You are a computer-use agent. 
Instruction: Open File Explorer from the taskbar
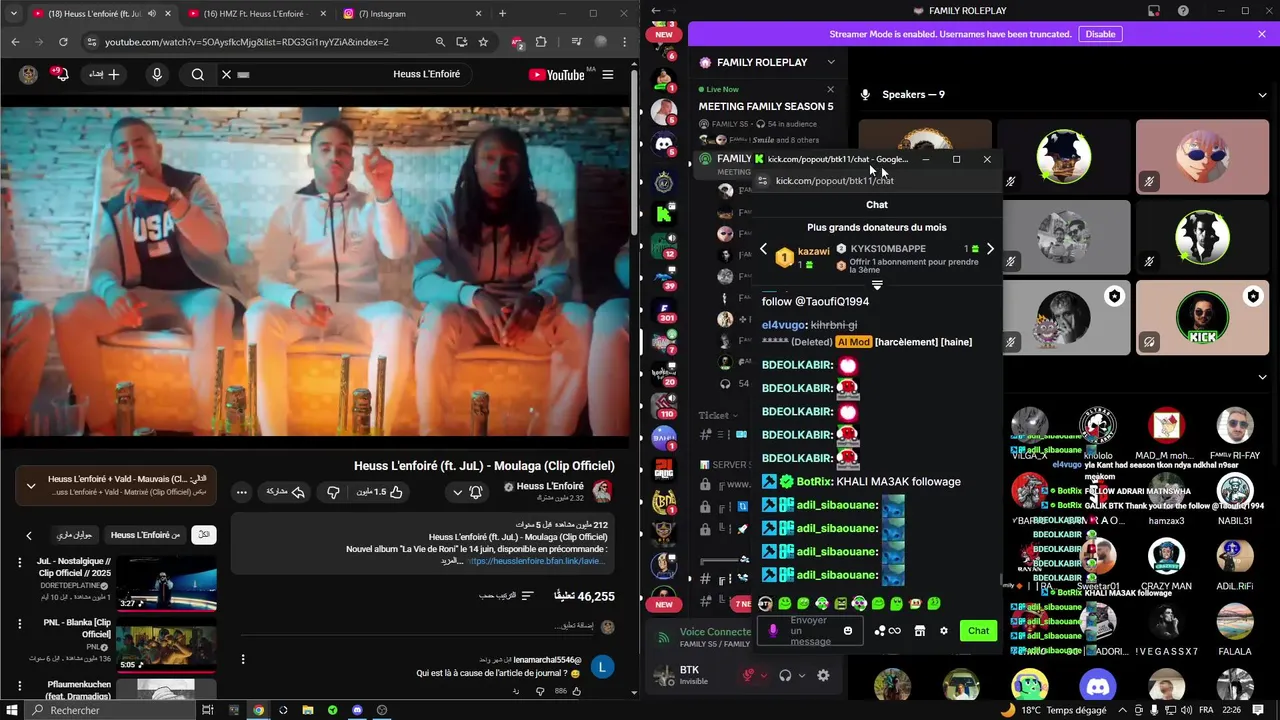pos(307,710)
